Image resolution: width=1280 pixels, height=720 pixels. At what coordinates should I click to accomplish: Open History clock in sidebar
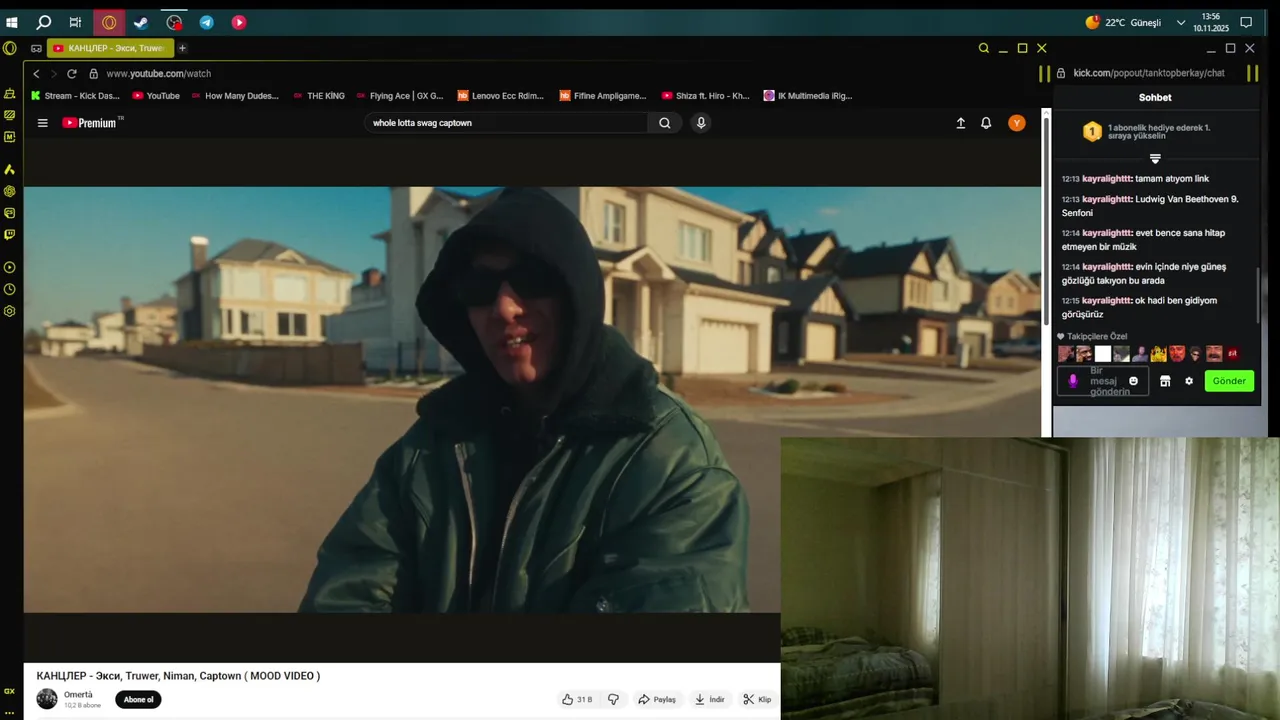click(9, 289)
